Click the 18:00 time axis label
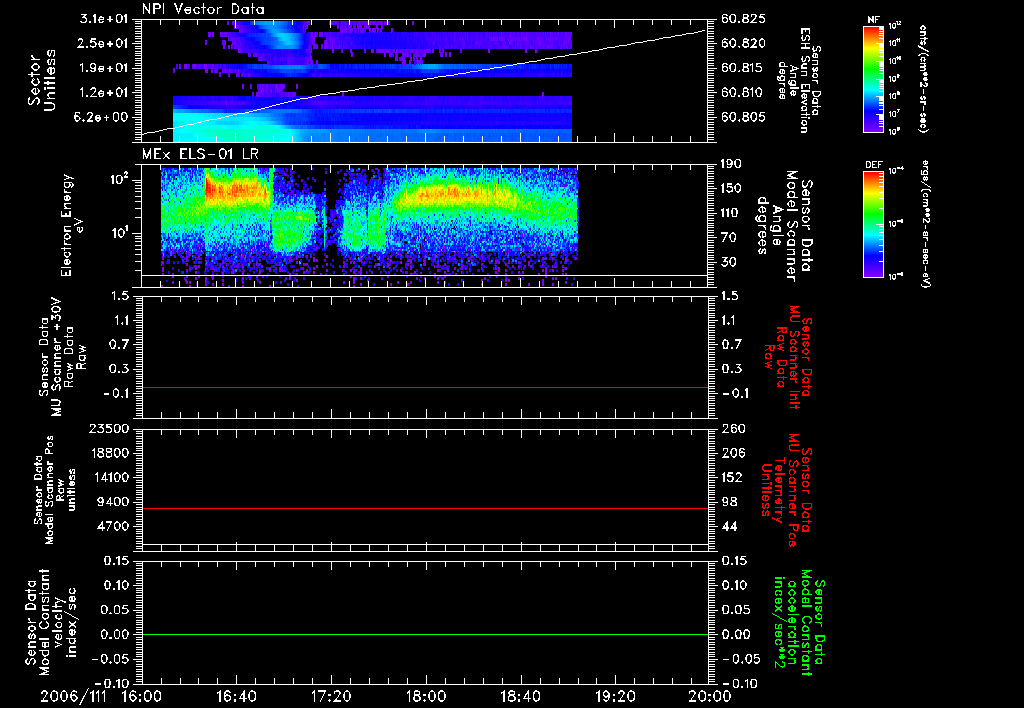 point(426,696)
